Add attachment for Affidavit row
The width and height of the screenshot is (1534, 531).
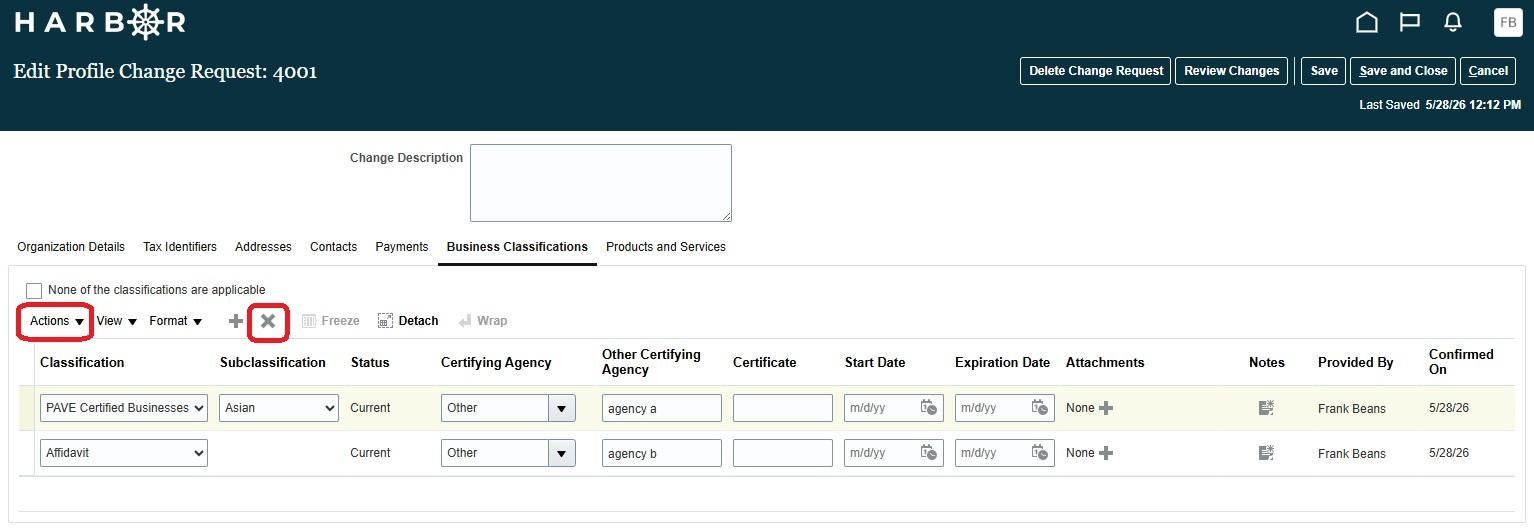pos(1106,453)
